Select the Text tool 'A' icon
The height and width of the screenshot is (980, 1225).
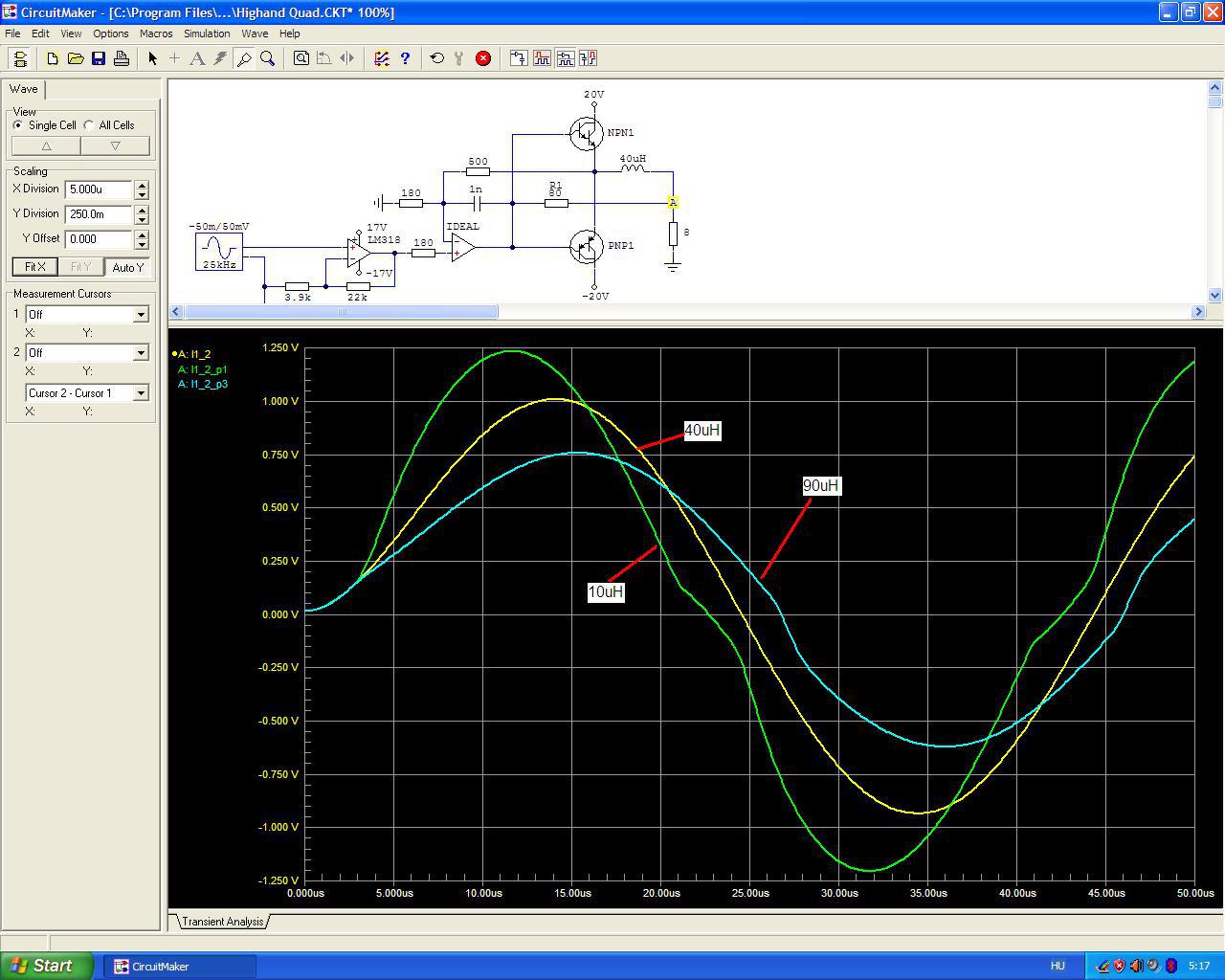pos(197,58)
